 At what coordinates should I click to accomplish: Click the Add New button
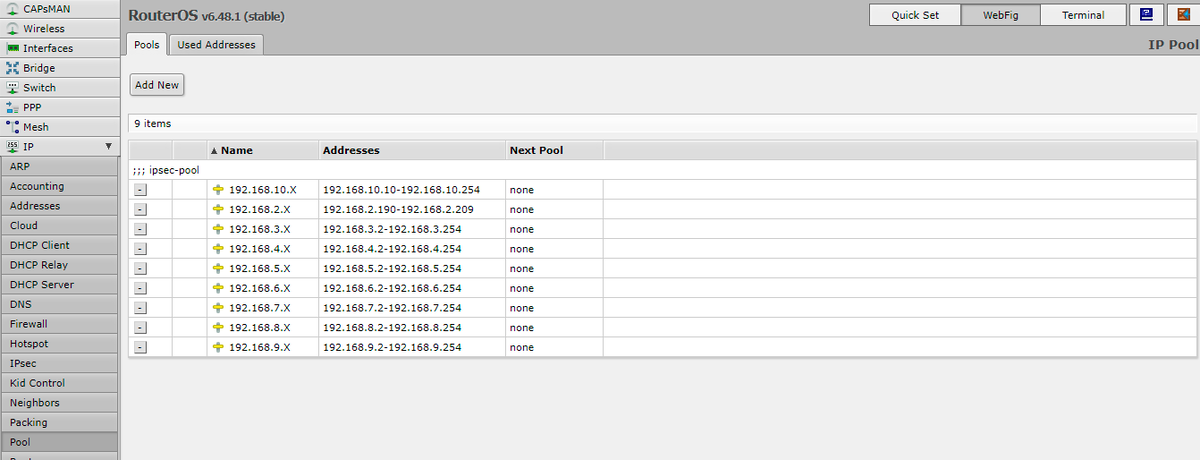click(157, 85)
